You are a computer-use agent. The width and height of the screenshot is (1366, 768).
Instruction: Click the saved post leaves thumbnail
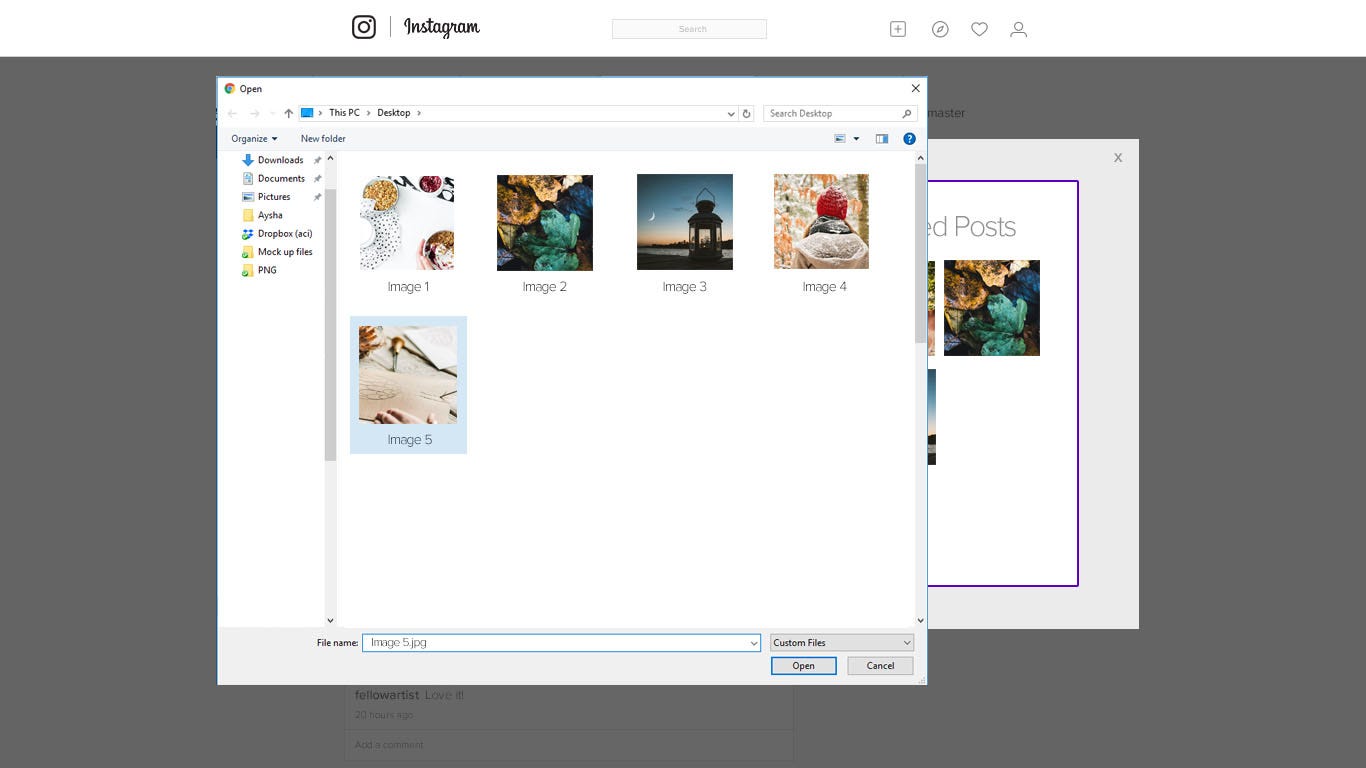pyautogui.click(x=992, y=308)
